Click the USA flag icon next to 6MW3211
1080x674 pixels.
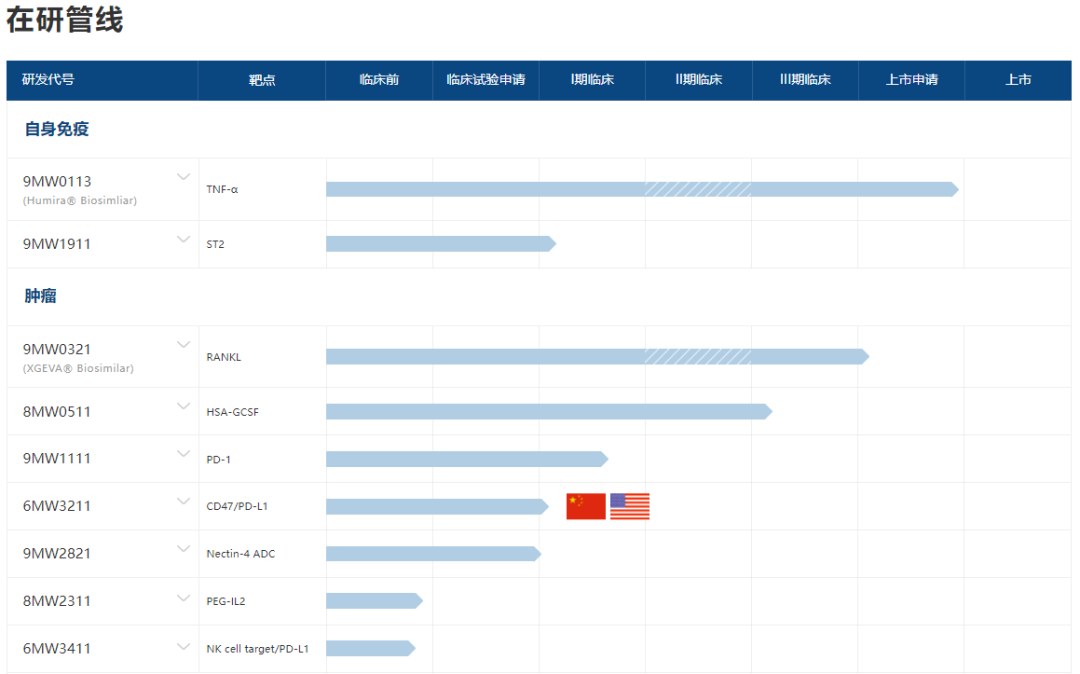coord(630,506)
